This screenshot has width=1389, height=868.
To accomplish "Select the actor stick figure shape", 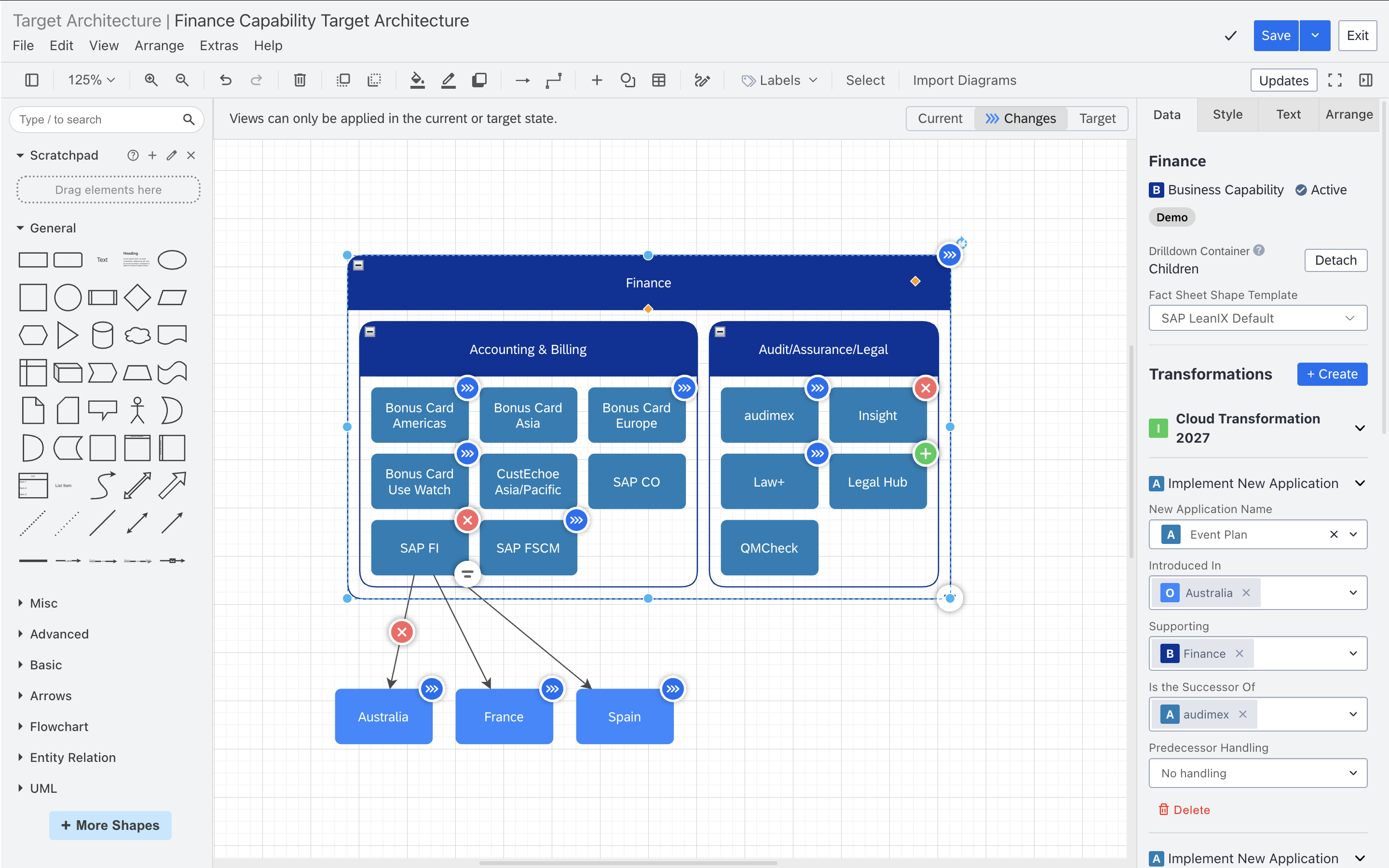I will tap(137, 410).
